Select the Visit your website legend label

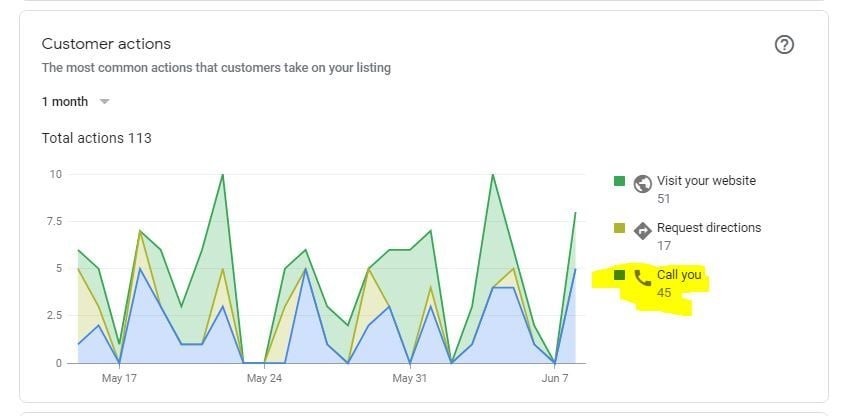click(706, 181)
